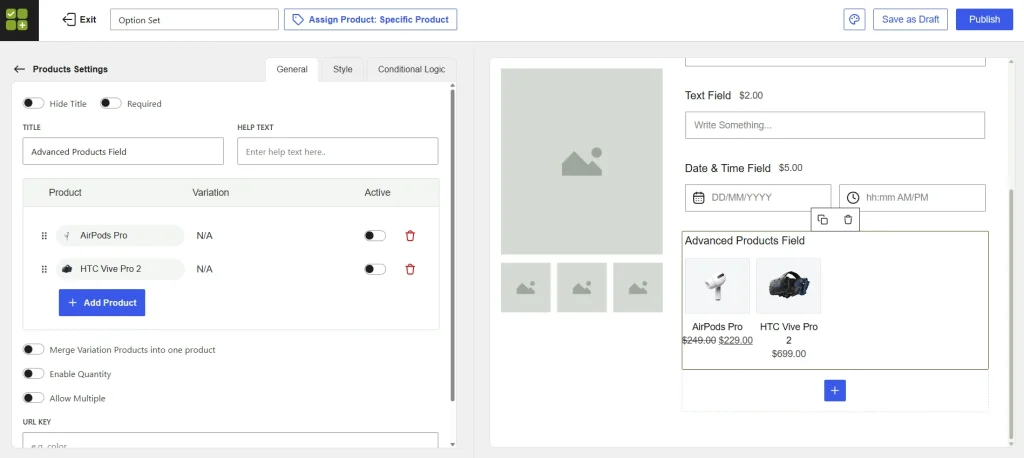Click the Product column header
This screenshot has height=458, width=1024.
point(65,193)
